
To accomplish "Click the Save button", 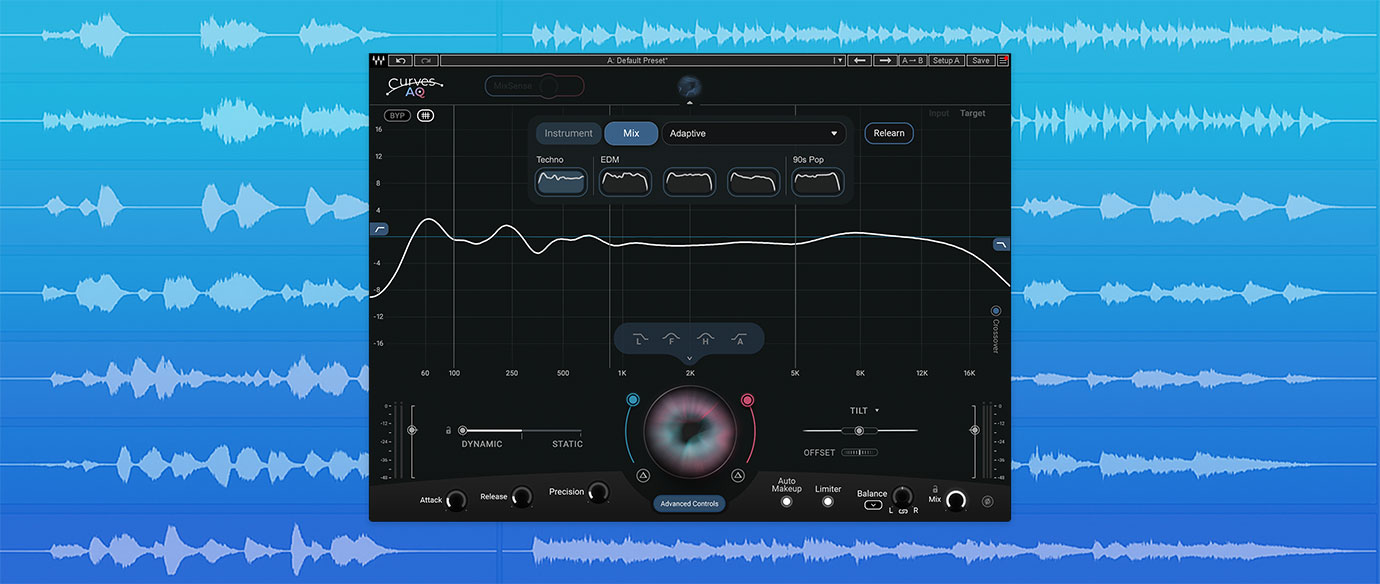I will click(980, 61).
